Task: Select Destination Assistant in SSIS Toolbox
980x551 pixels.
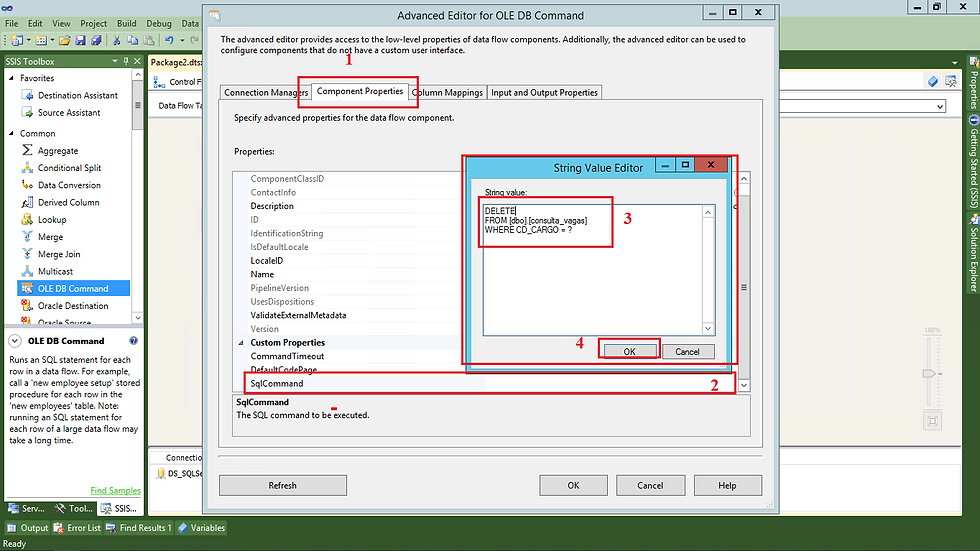Action: (78, 96)
